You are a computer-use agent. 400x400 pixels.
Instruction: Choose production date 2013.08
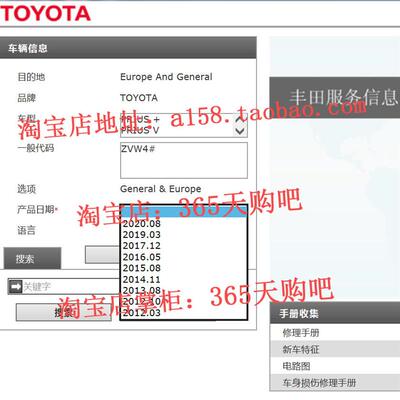coord(141,290)
